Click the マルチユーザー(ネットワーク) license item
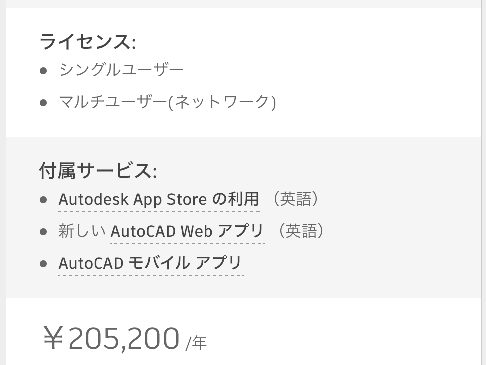Image resolution: width=486 pixels, height=365 pixels. (x=168, y=102)
